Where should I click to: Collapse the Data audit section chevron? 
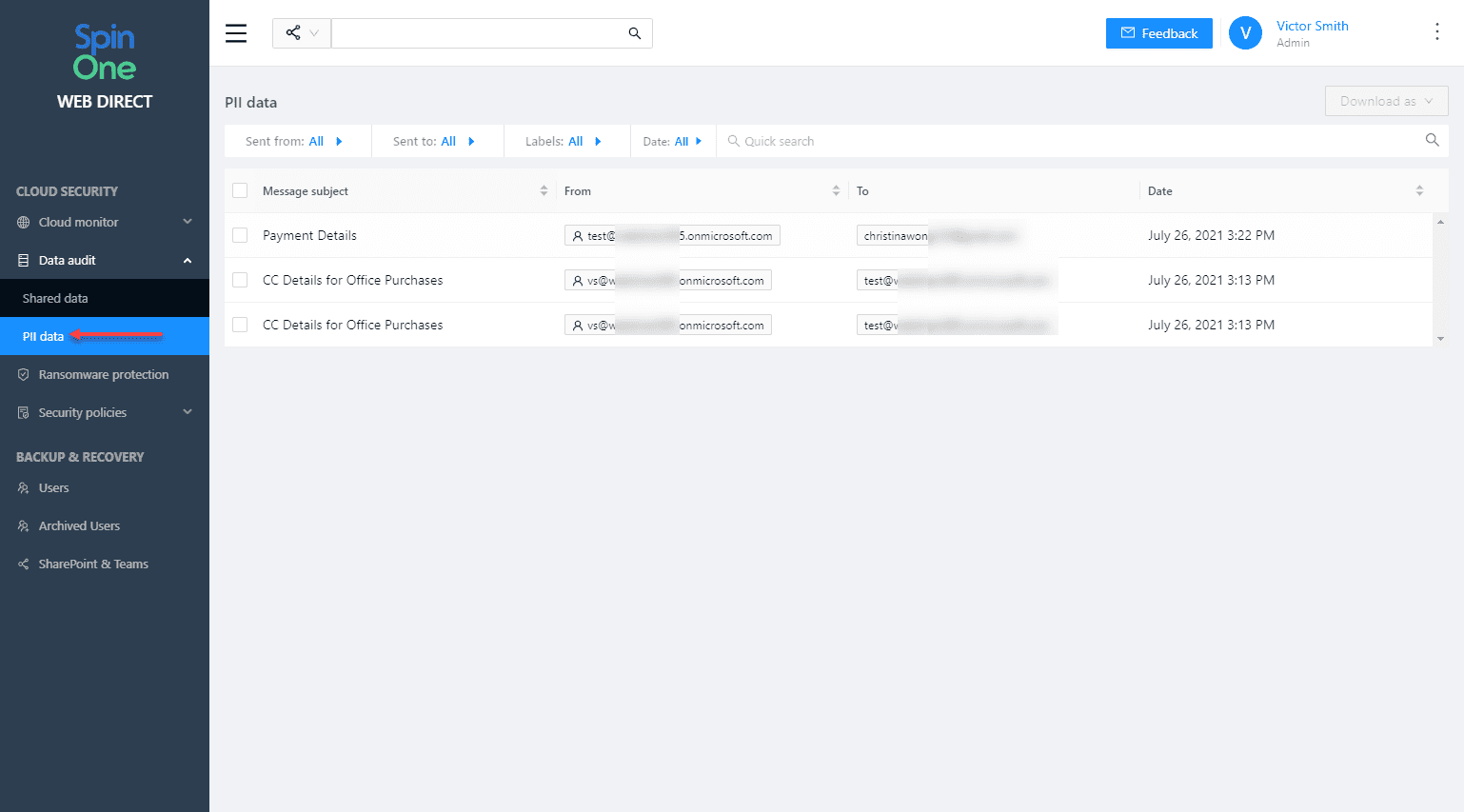coord(188,260)
